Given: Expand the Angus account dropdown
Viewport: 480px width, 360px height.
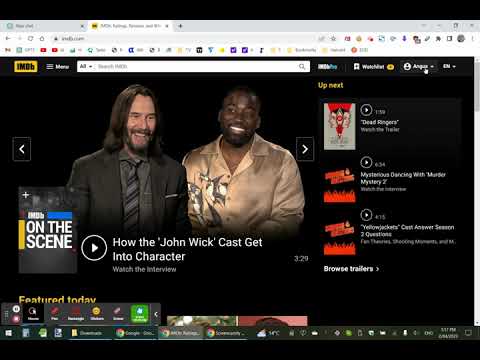Looking at the screenshot, I should click(419, 66).
